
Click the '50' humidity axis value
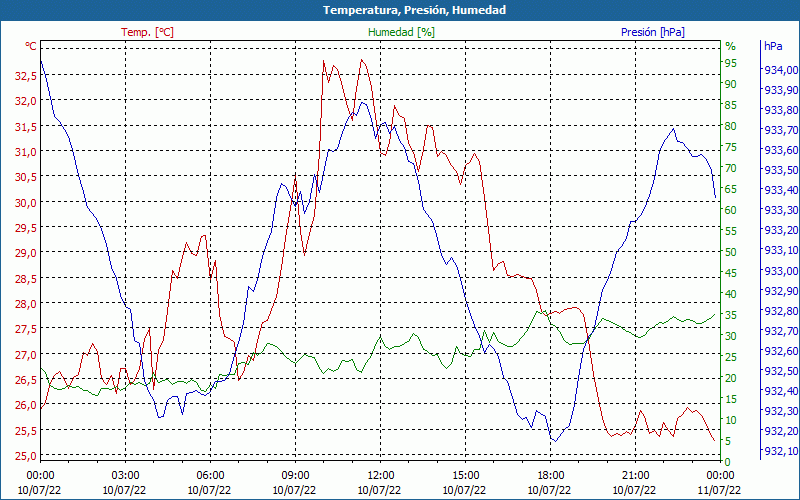pos(731,252)
